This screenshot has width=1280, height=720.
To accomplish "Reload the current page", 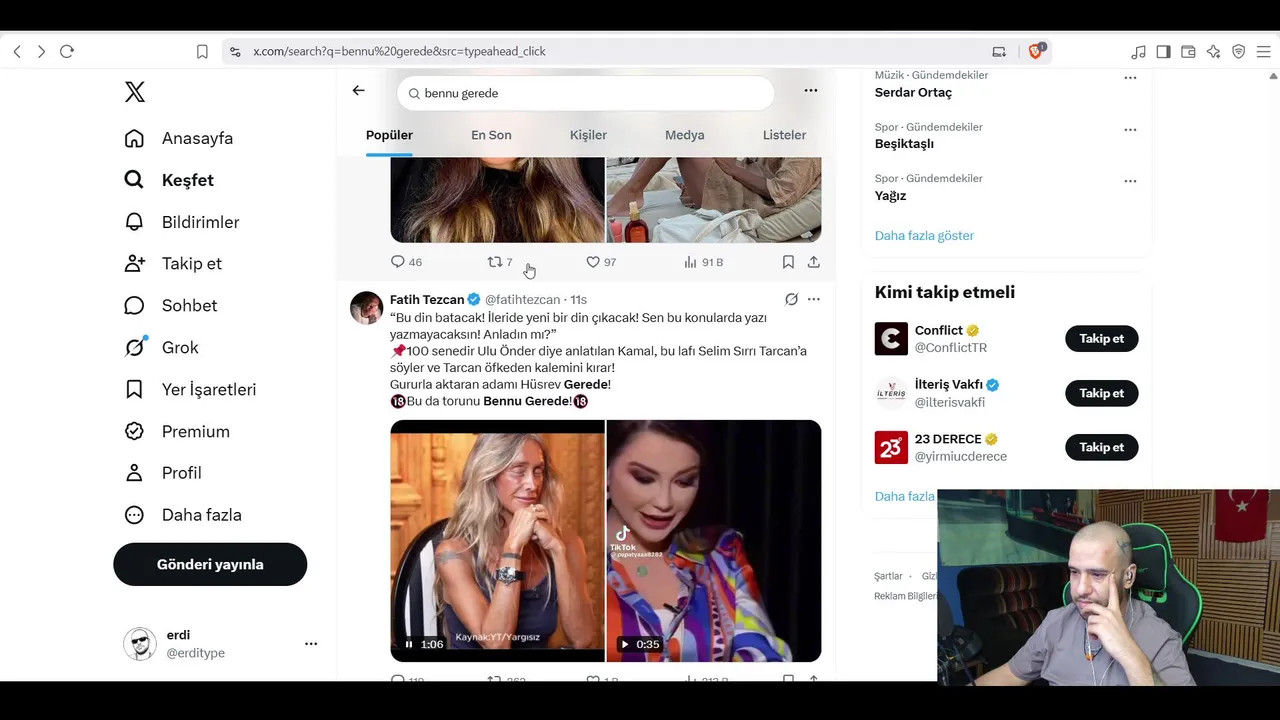I will 67,51.
